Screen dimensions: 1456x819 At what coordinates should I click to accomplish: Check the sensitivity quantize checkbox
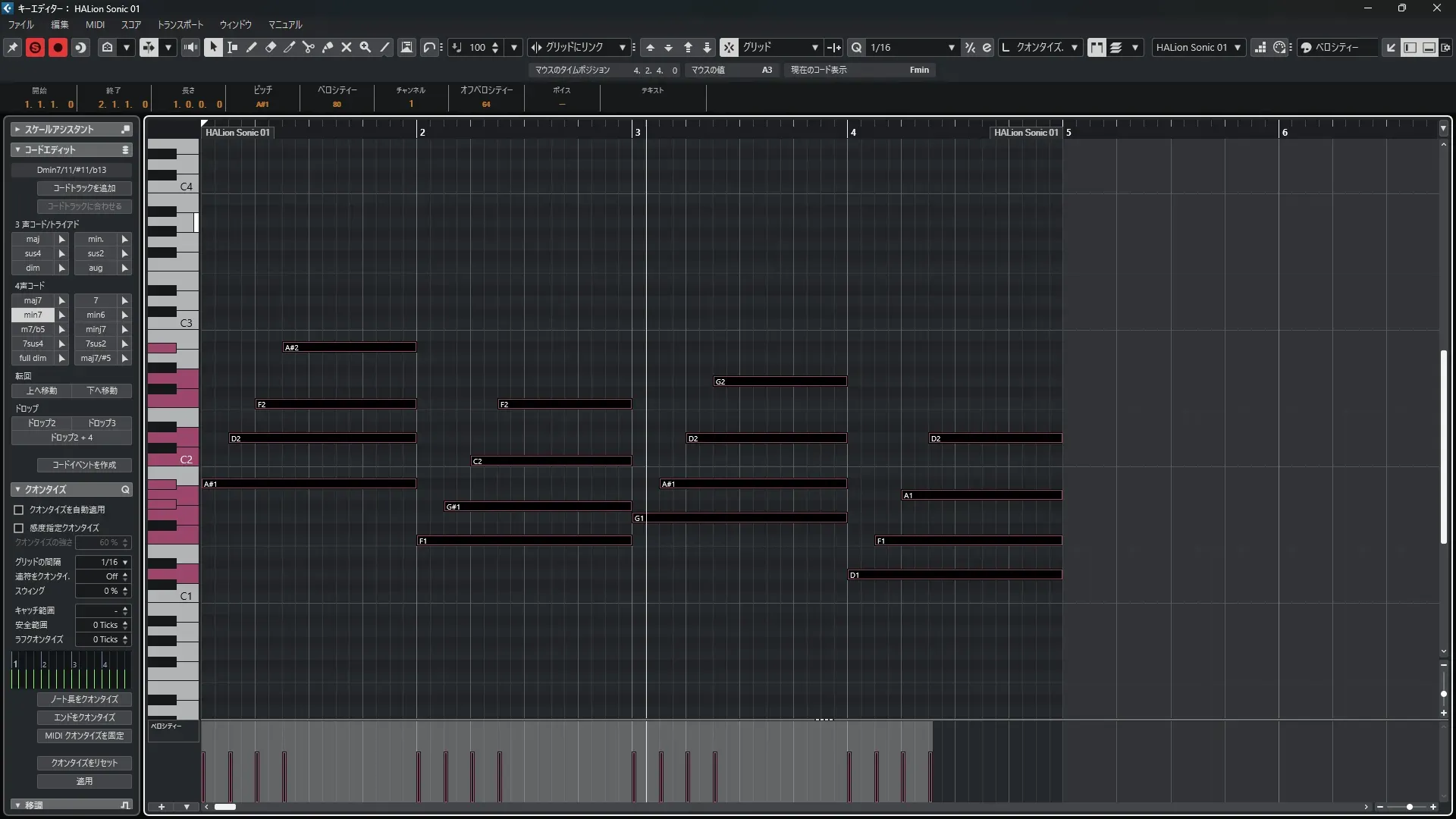pyautogui.click(x=19, y=528)
